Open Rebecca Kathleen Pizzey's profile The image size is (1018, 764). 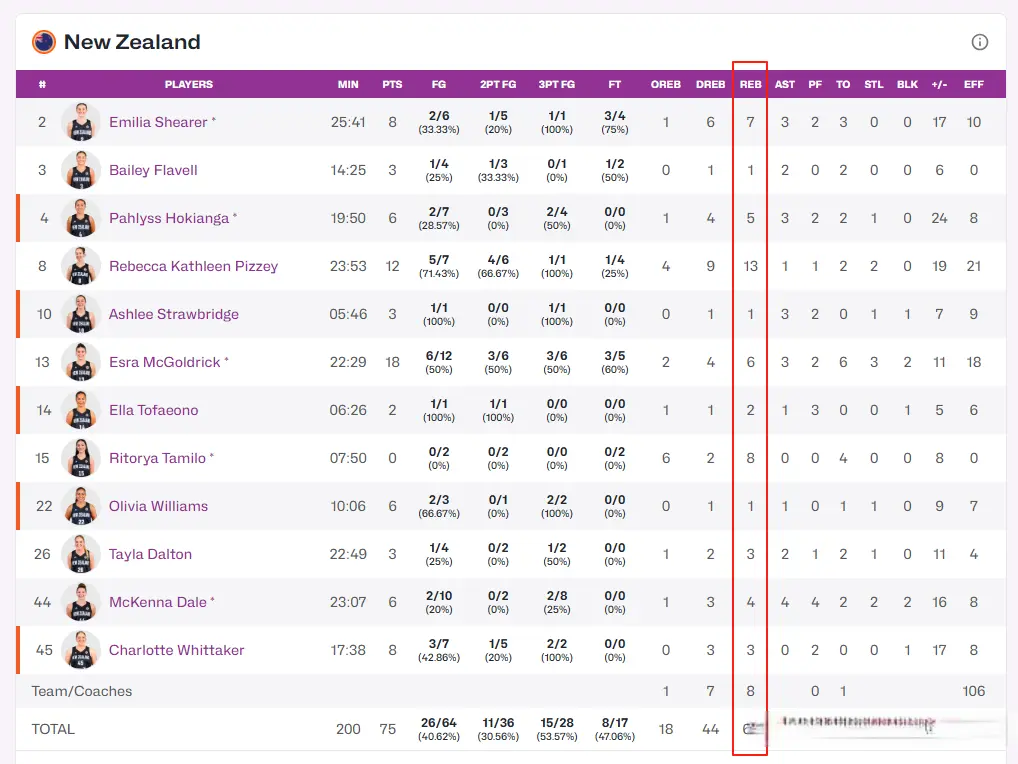(193, 266)
